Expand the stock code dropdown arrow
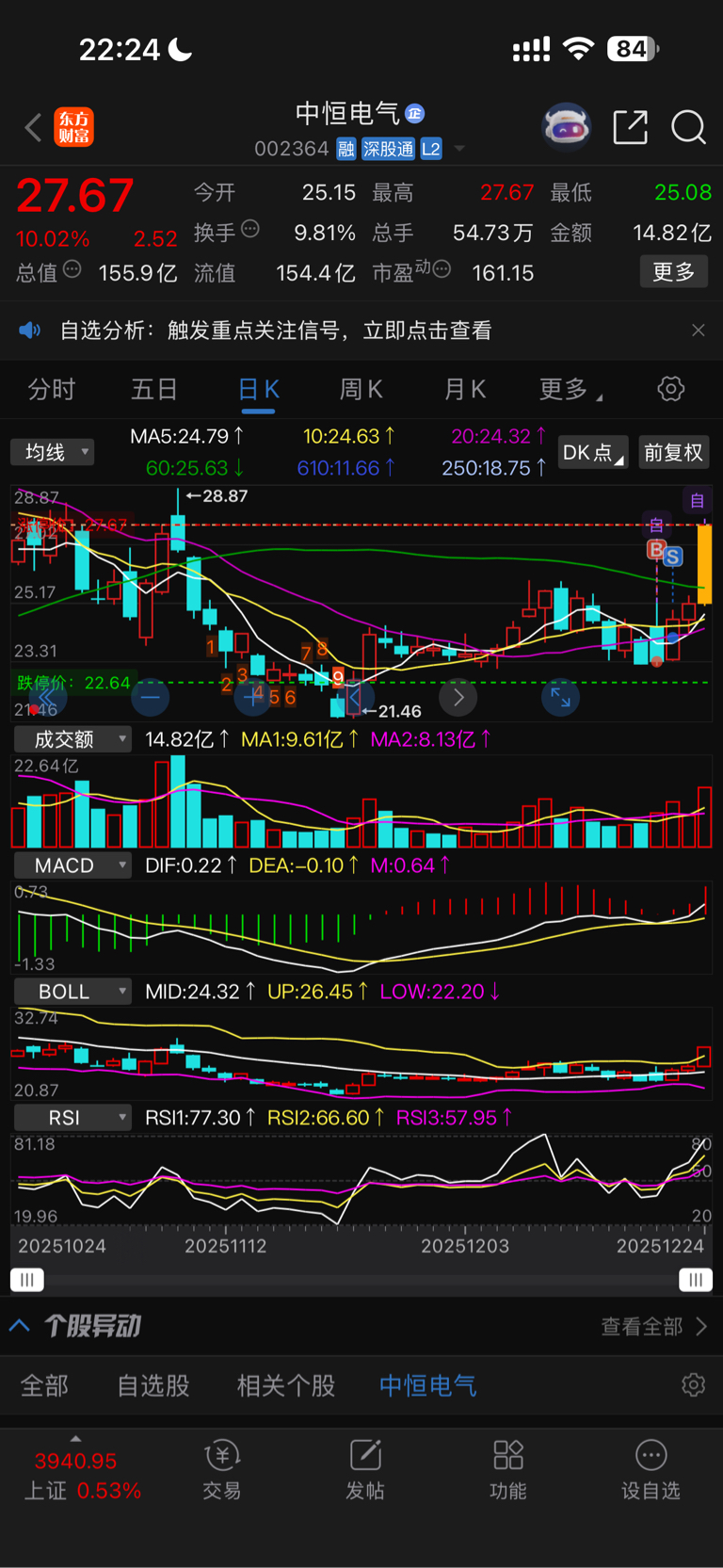The image size is (723, 1568). coord(459,149)
